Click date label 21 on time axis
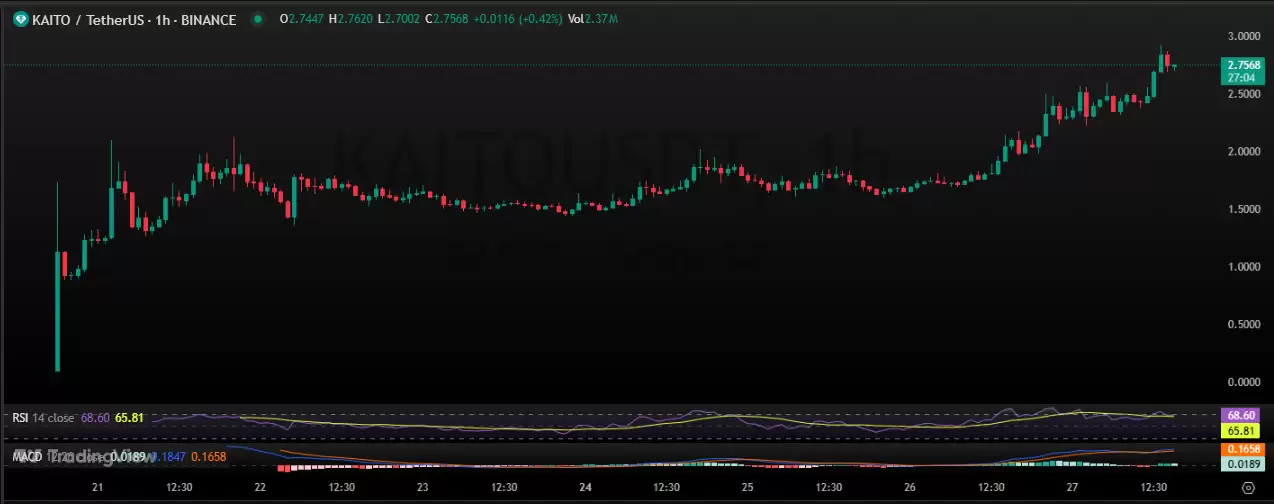The height and width of the screenshot is (504, 1274). click(x=97, y=488)
